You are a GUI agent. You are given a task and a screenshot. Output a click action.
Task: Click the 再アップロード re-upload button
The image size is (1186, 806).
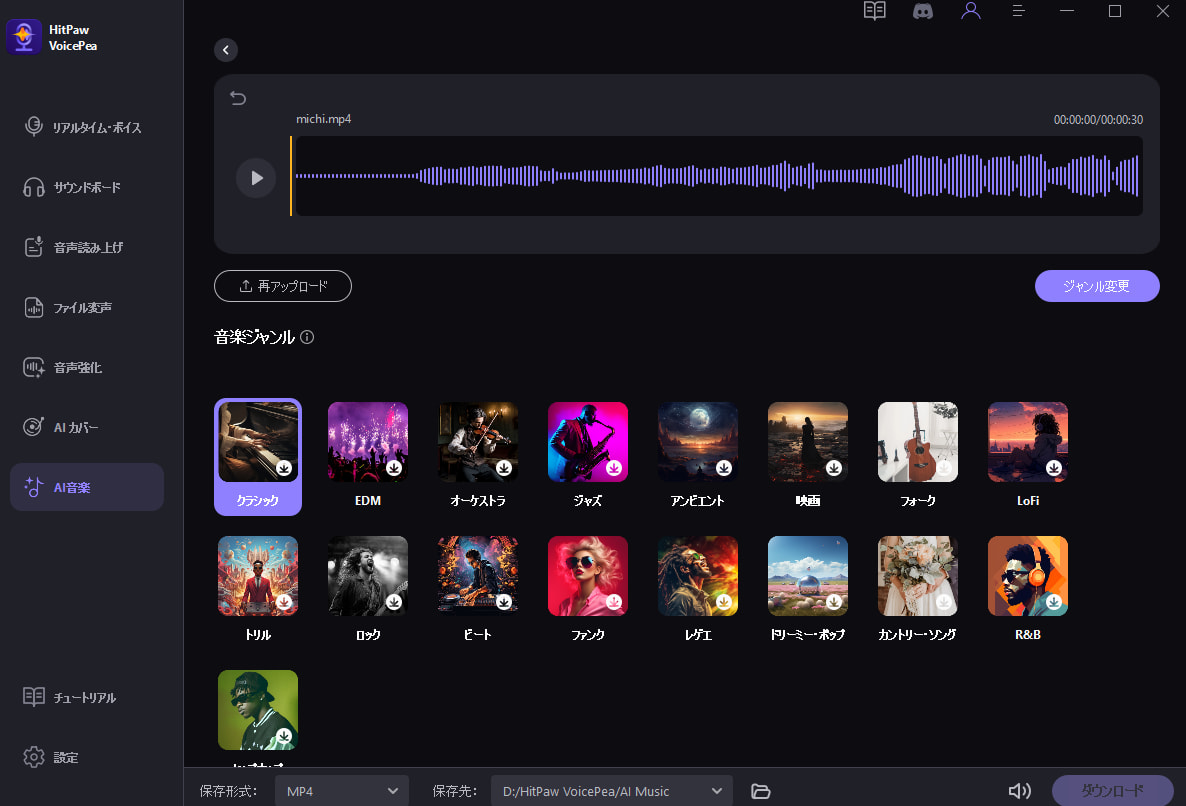click(x=283, y=286)
